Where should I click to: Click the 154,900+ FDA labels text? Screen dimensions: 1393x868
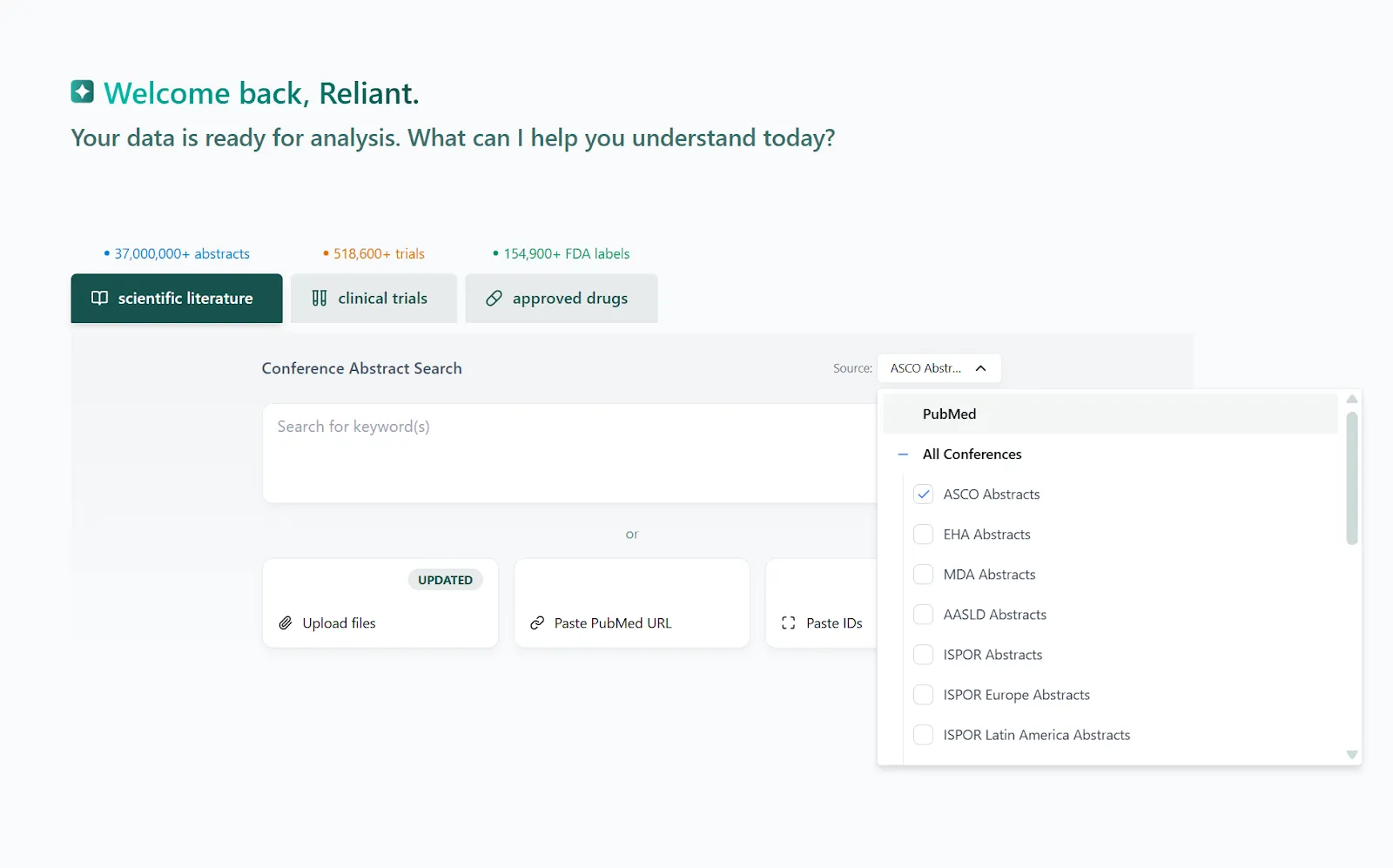[567, 254]
